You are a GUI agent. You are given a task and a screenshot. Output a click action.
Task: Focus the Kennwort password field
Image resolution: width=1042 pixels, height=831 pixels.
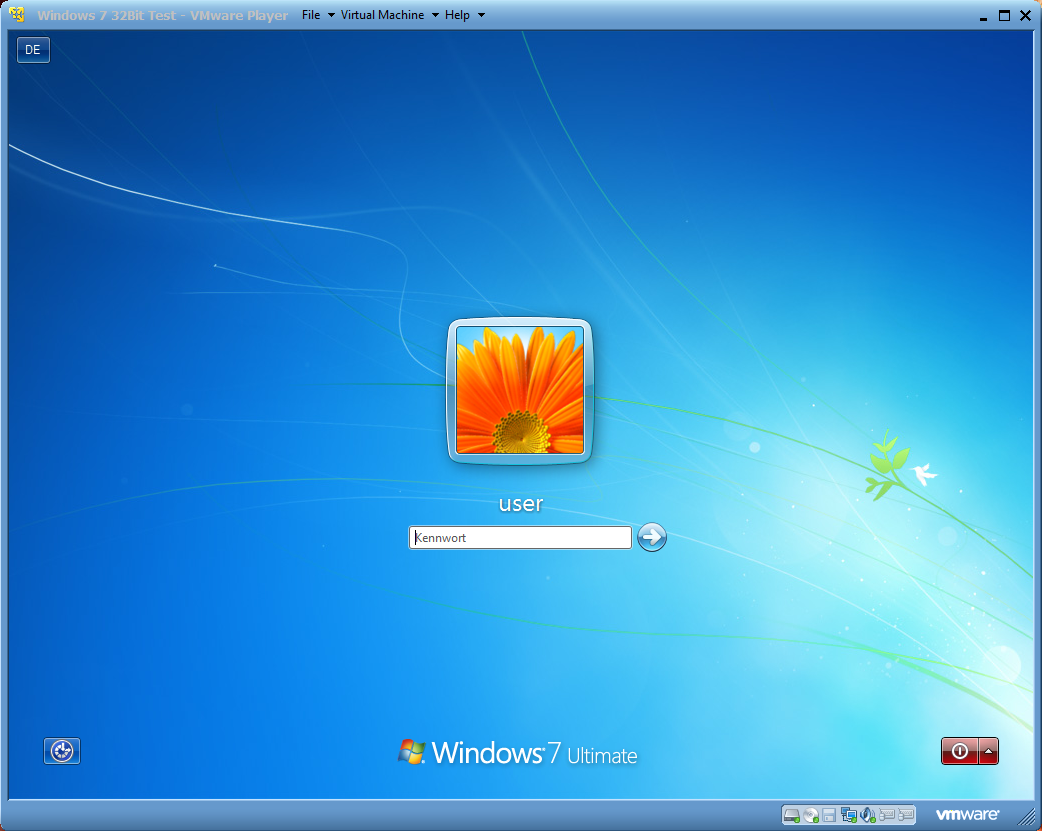point(520,537)
